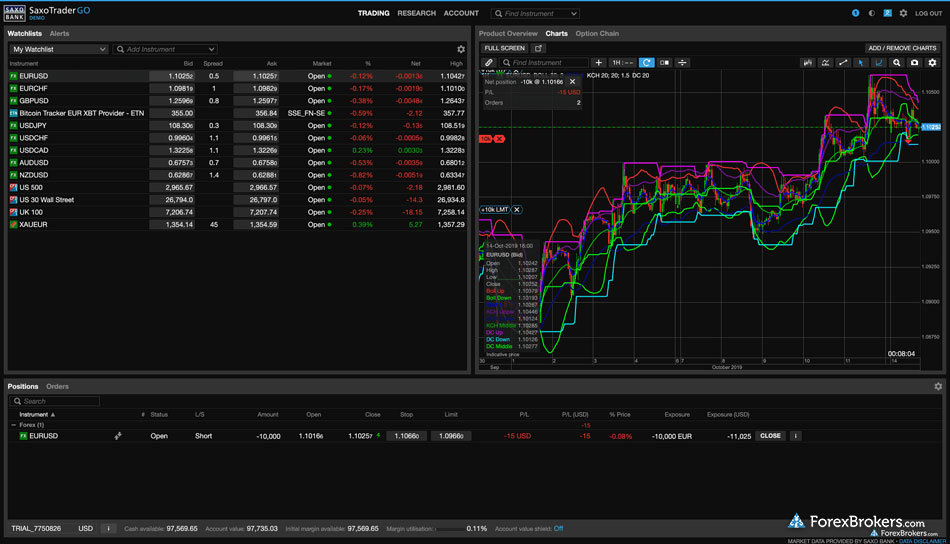This screenshot has width=950, height=544.
Task: Open watchlist settings gear icon
Action: pos(461,49)
